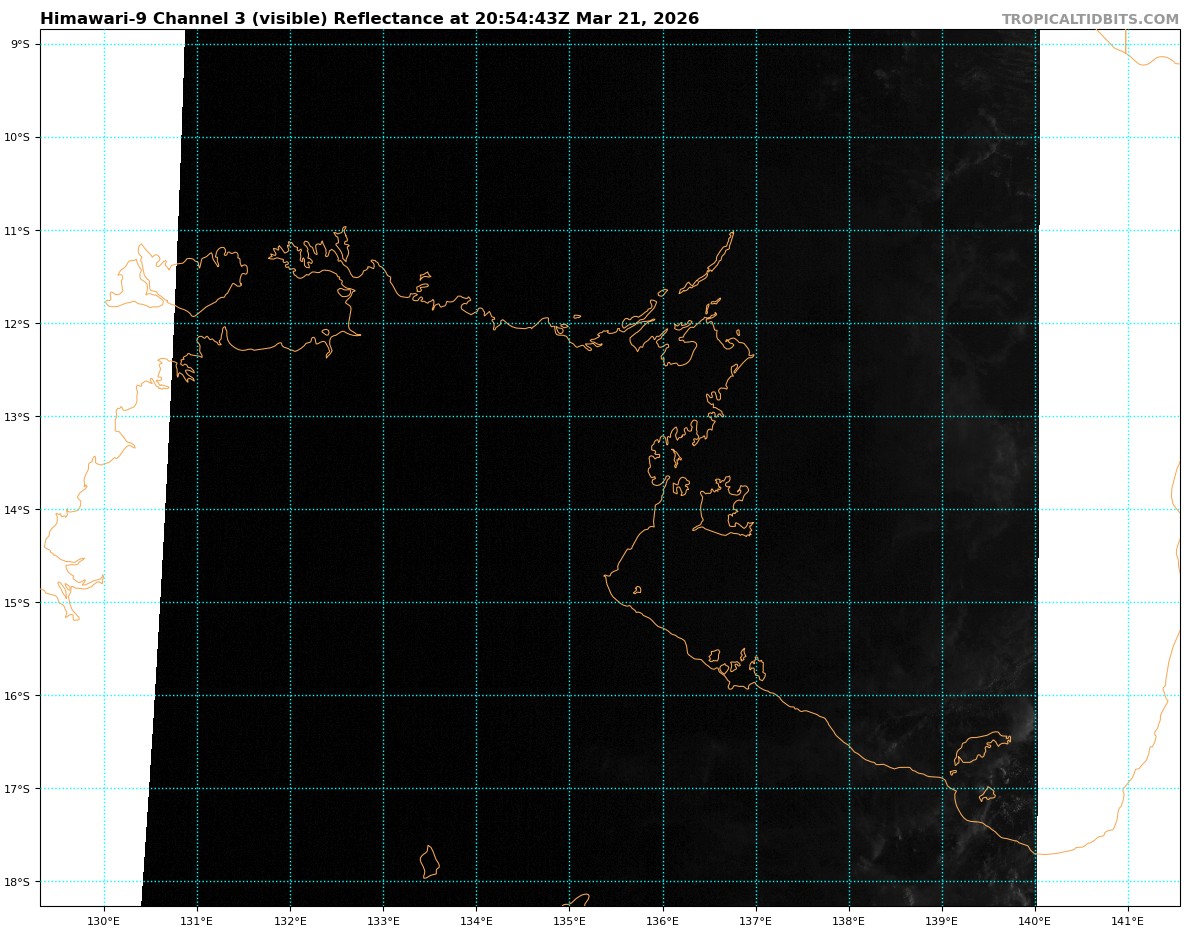Click grid intersection of 139°E and 15°S
Image resolution: width=1200 pixels, height=929 pixels.
[942, 603]
